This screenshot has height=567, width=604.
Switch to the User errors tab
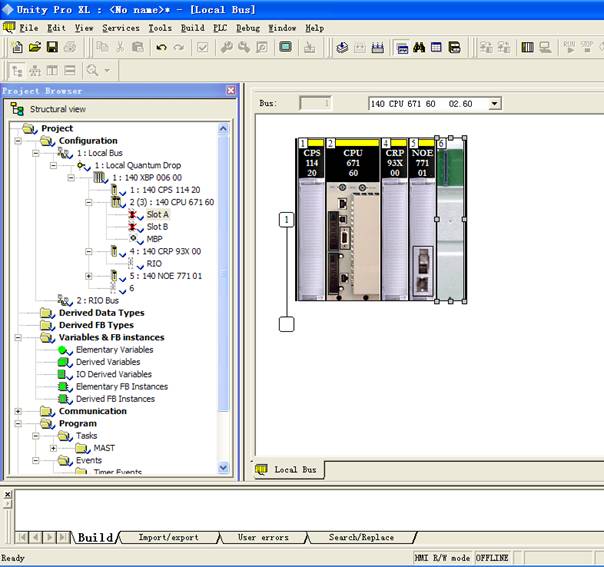tap(263, 537)
